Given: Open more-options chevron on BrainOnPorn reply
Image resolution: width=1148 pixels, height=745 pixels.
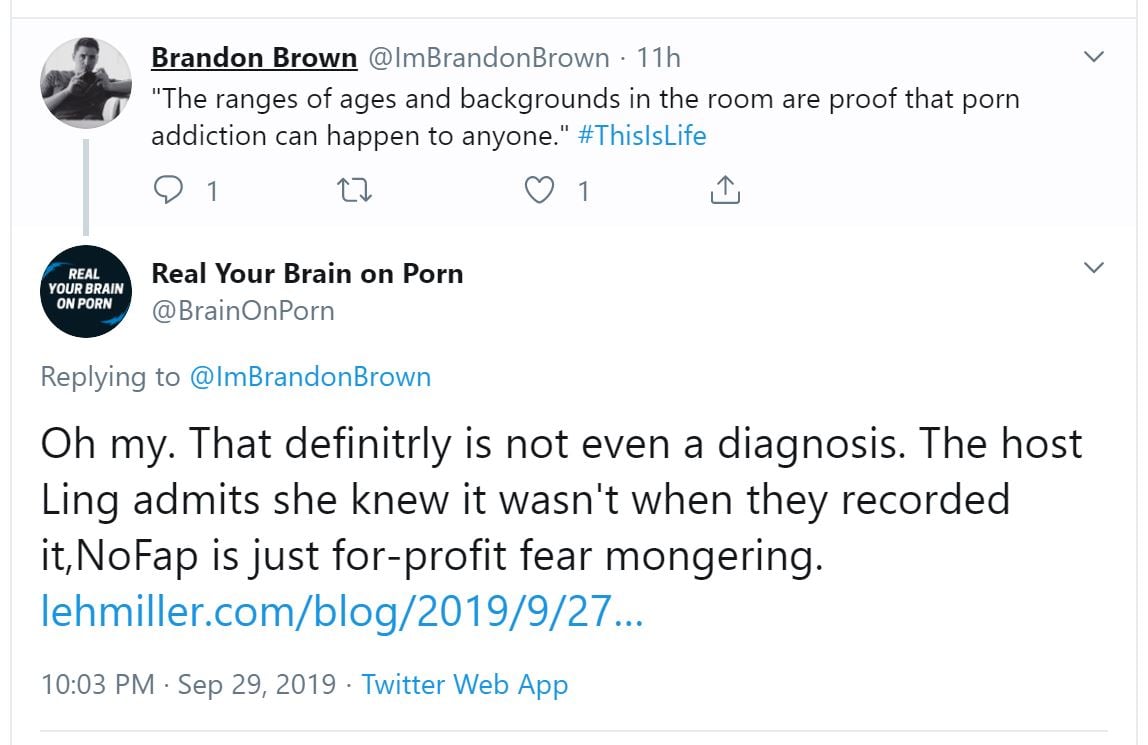Looking at the screenshot, I should [x=1095, y=268].
